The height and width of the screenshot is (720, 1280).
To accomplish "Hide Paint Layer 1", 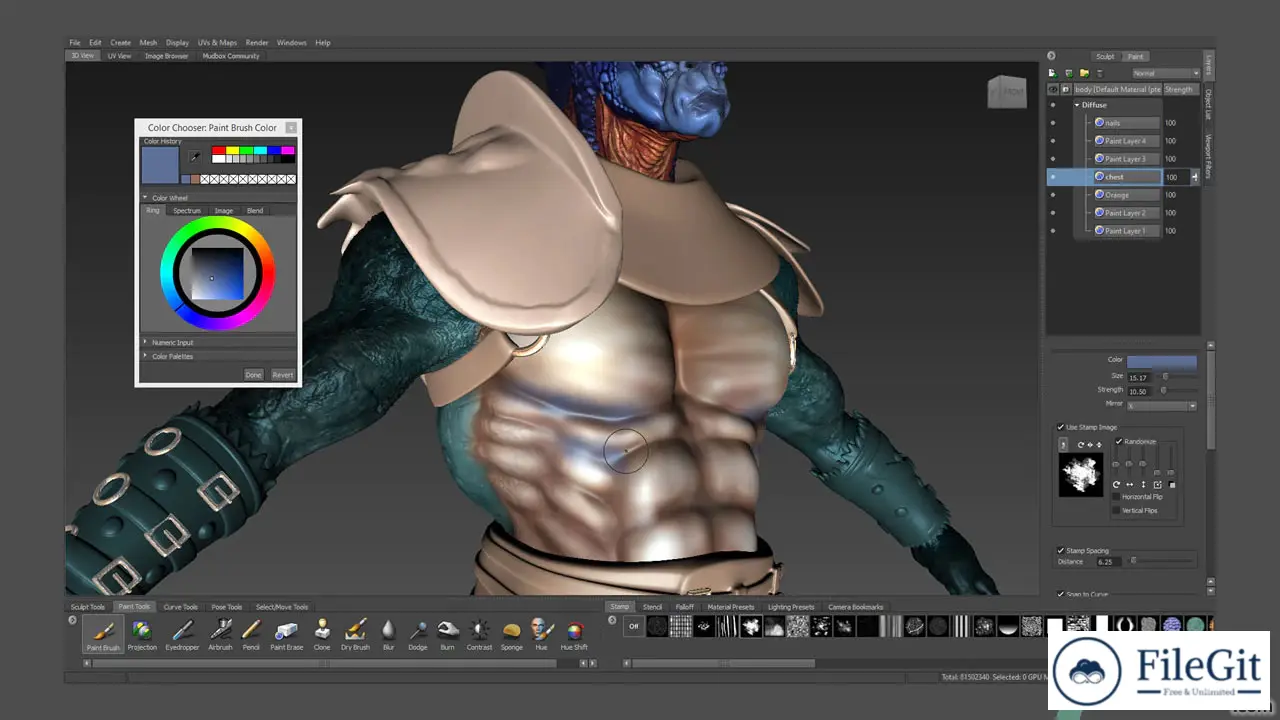I will click(1052, 231).
